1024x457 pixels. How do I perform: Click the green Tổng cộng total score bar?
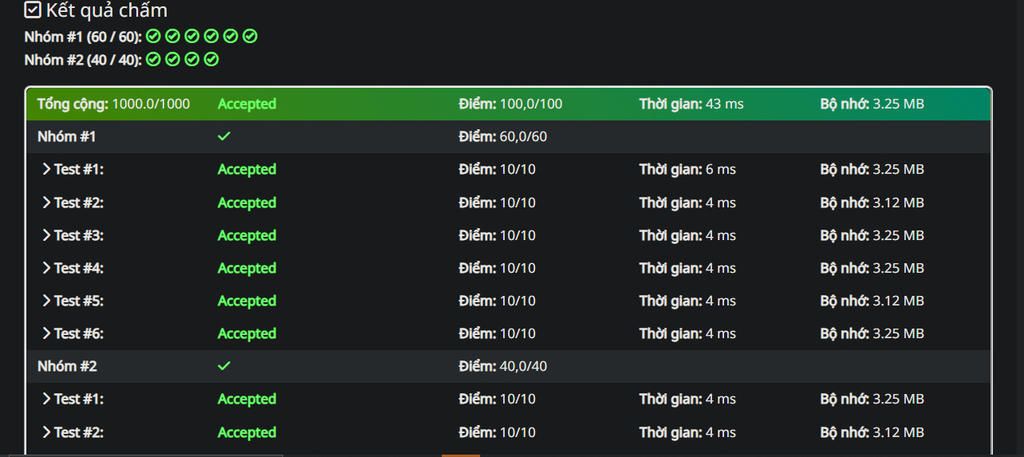coord(508,104)
